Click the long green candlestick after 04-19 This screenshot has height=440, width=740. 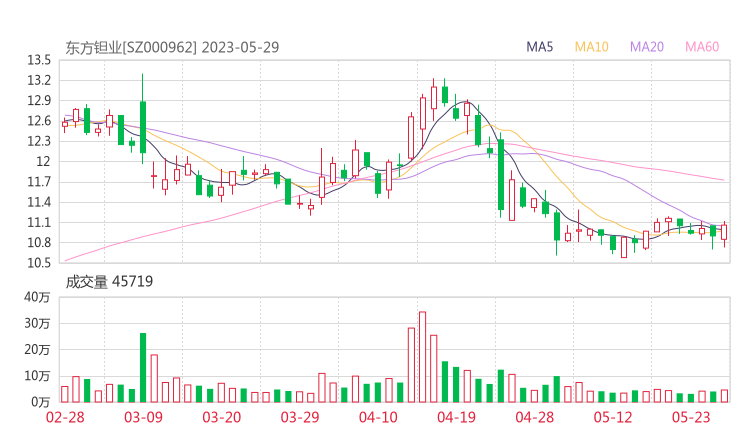pyautogui.click(x=501, y=175)
